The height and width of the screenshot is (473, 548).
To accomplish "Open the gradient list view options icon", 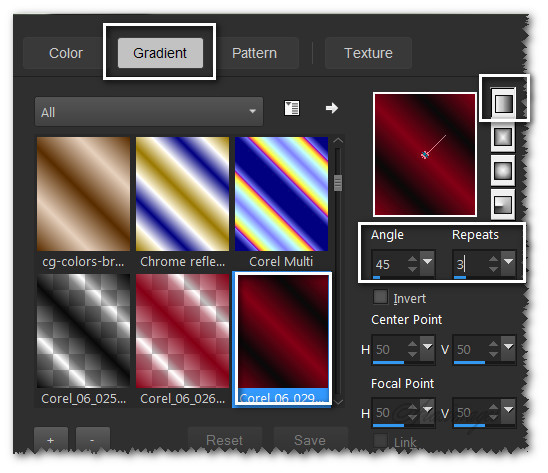I will (x=292, y=108).
